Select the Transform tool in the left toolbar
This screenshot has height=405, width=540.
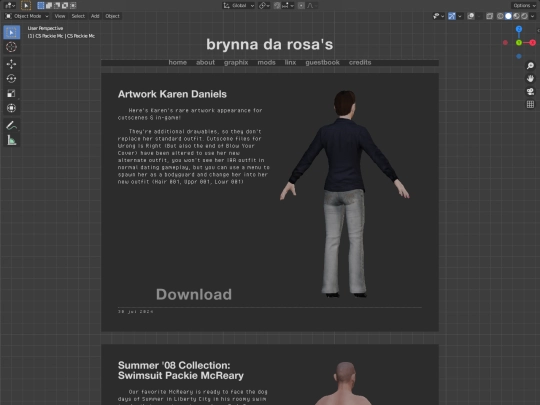[11, 108]
